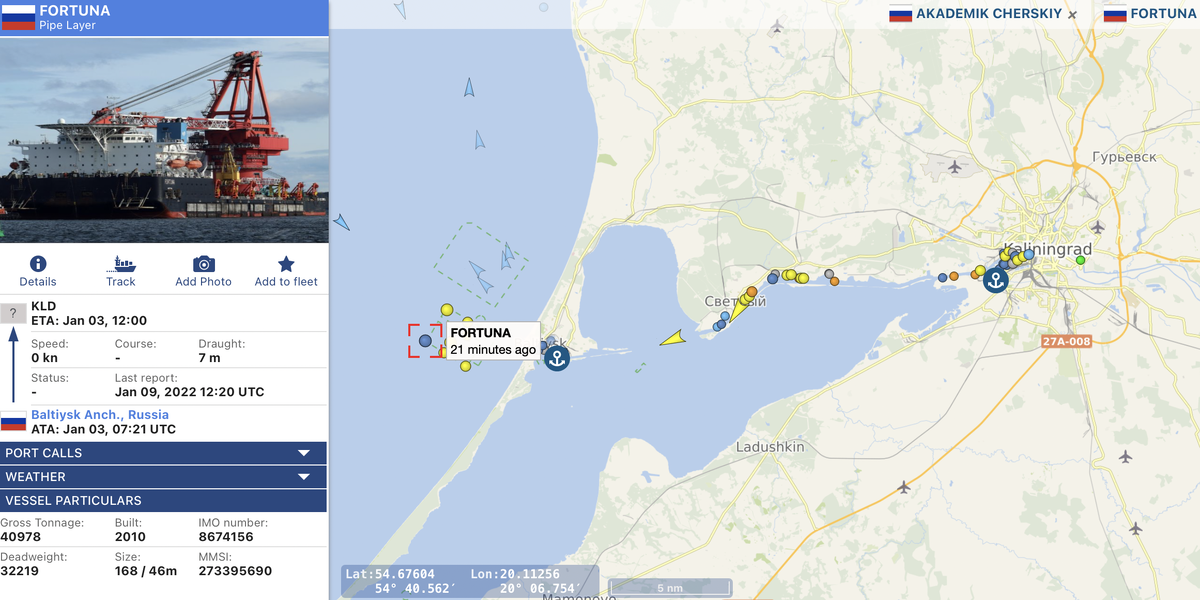
Task: Click the FORTUNA 21 minutes ago tooltip
Action: tap(493, 341)
